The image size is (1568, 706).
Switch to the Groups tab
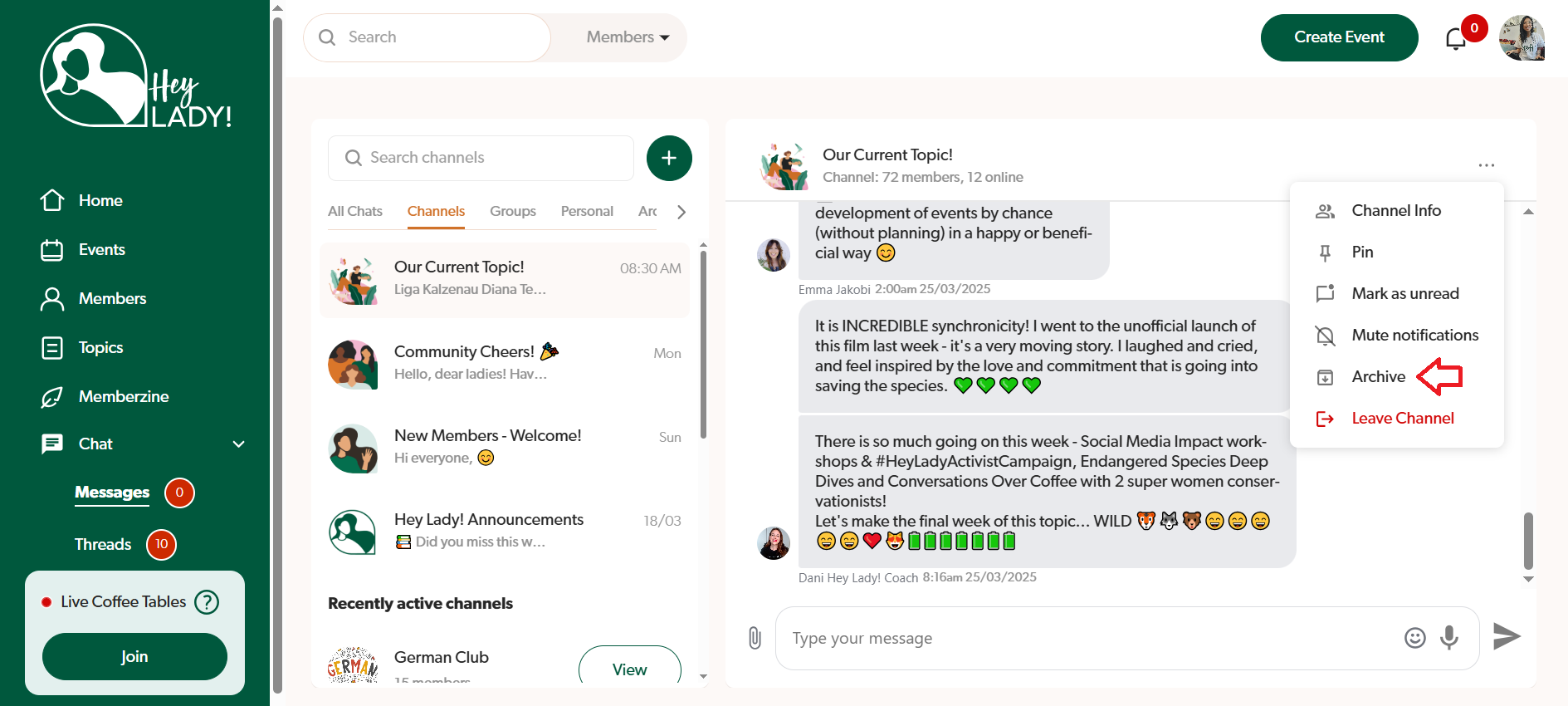[x=513, y=211]
